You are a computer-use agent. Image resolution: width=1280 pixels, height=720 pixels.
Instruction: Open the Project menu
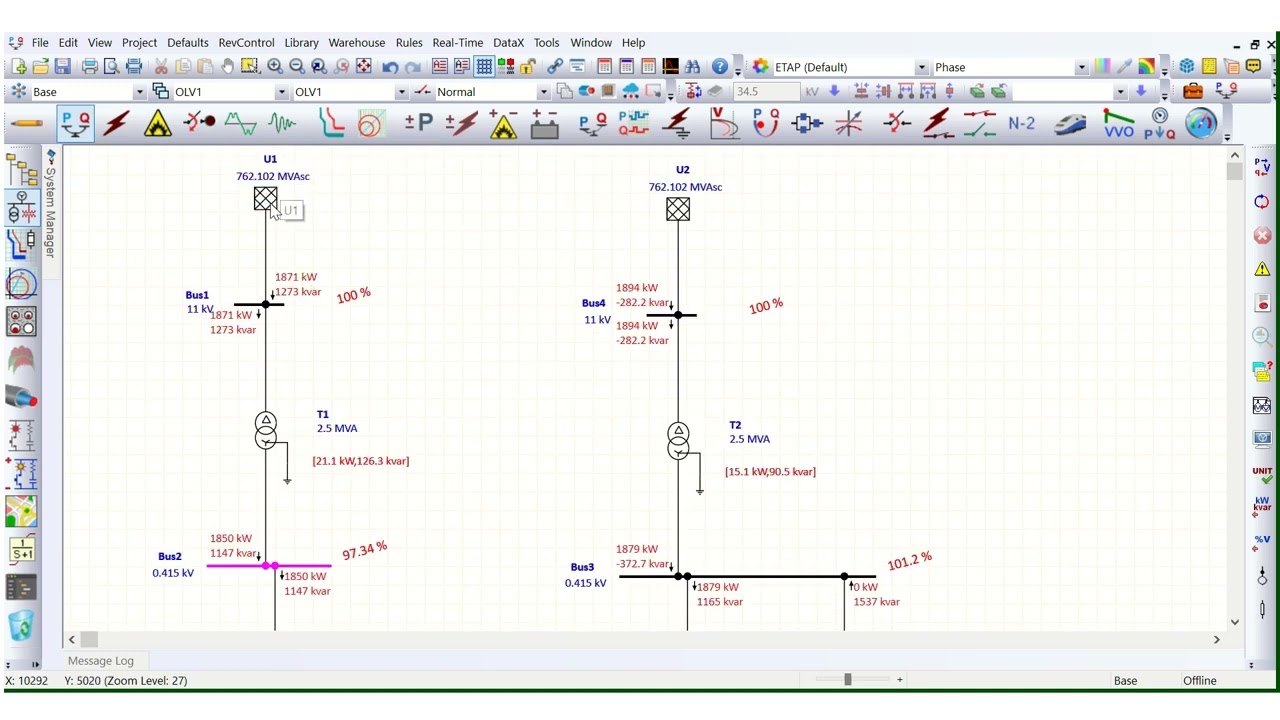139,43
